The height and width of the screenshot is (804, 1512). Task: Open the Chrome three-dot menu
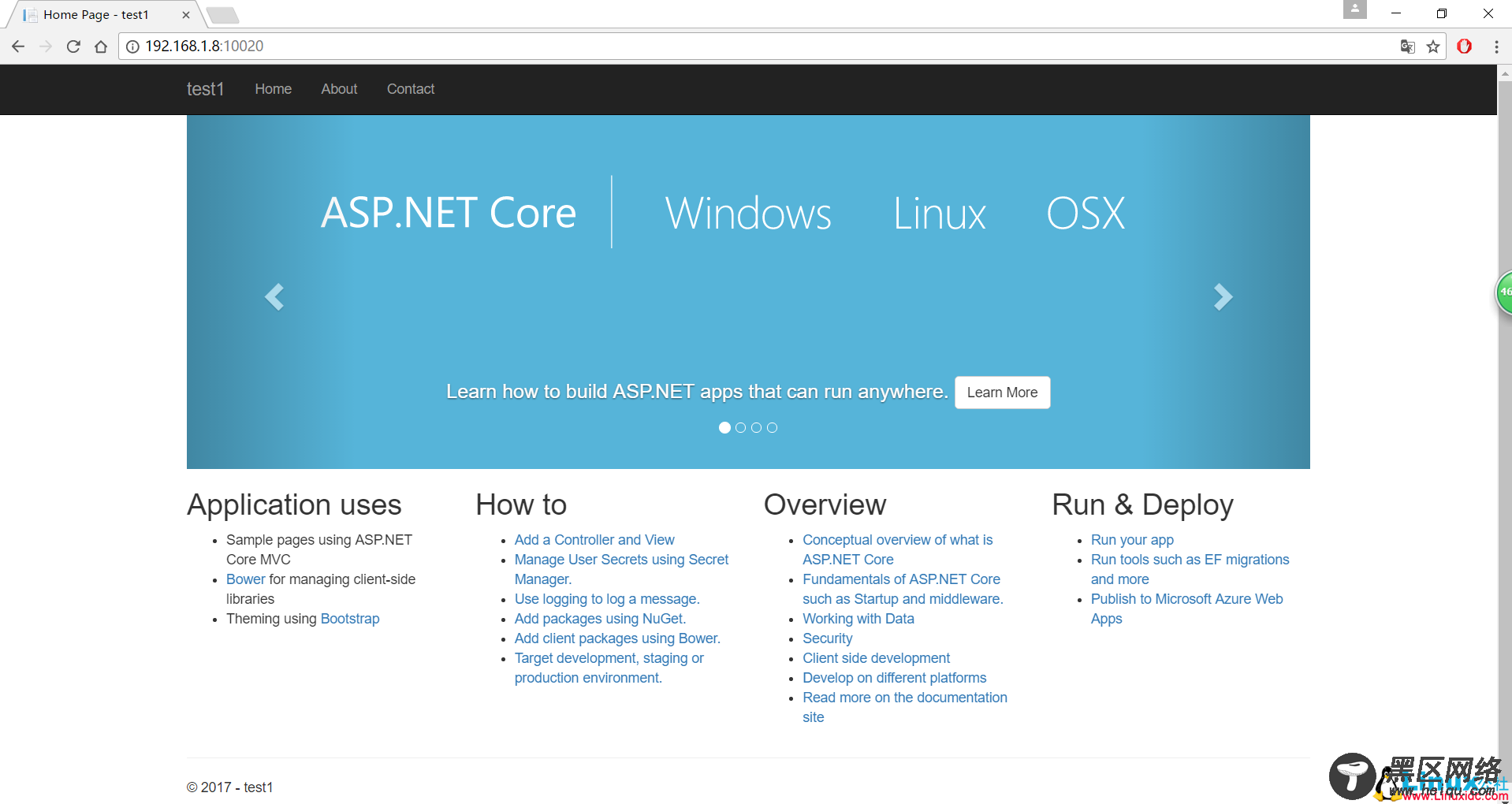(x=1496, y=47)
